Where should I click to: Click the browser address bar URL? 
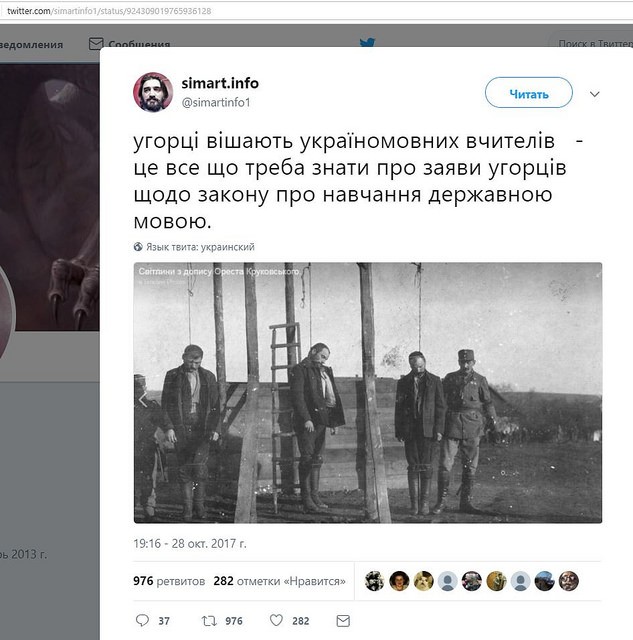click(109, 11)
